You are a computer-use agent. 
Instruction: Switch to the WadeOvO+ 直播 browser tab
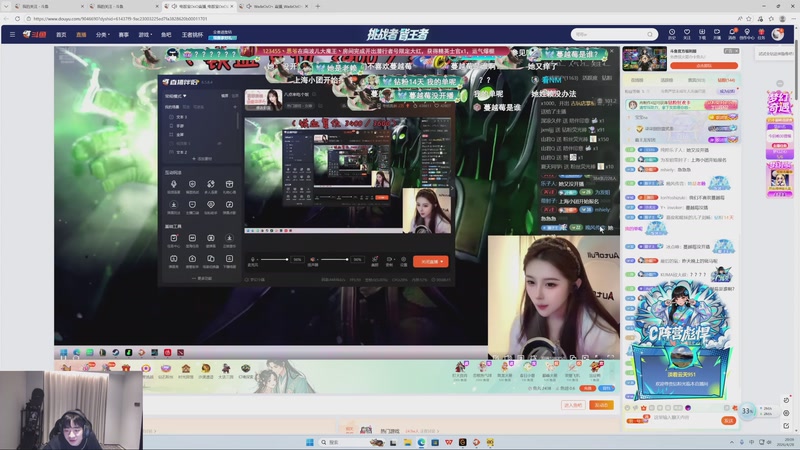pos(276,6)
